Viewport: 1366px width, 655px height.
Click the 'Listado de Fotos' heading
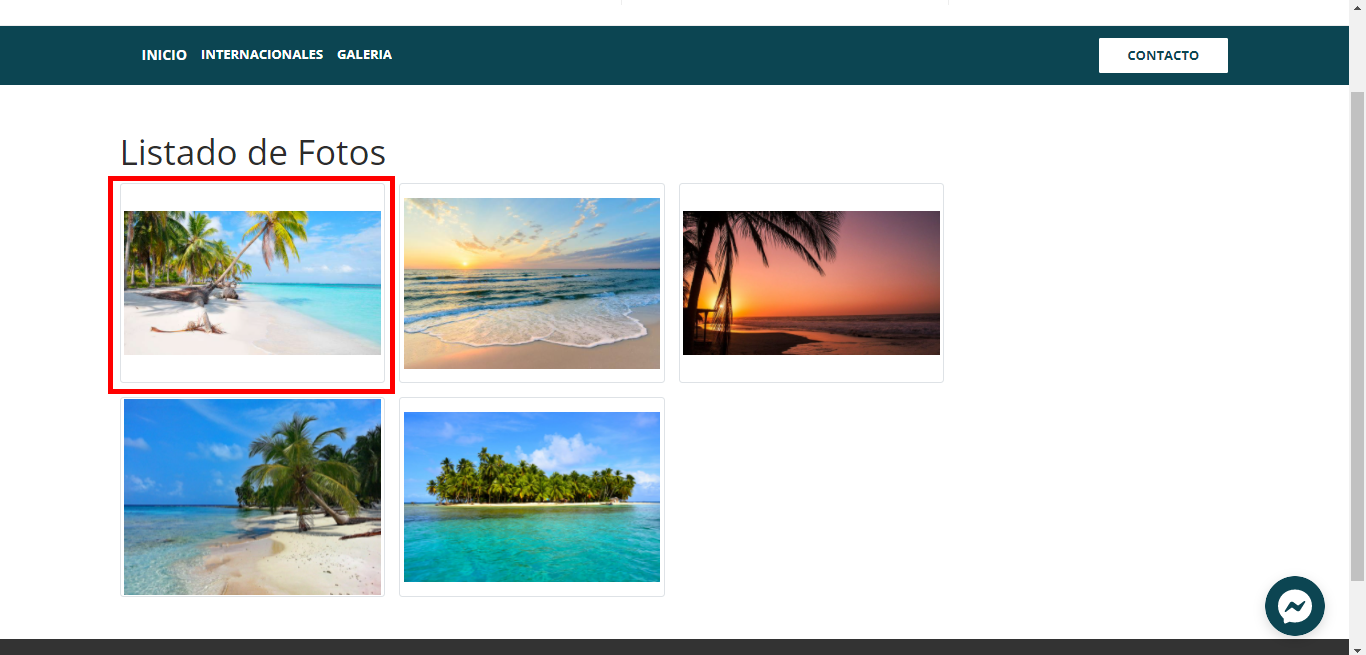coord(253,153)
